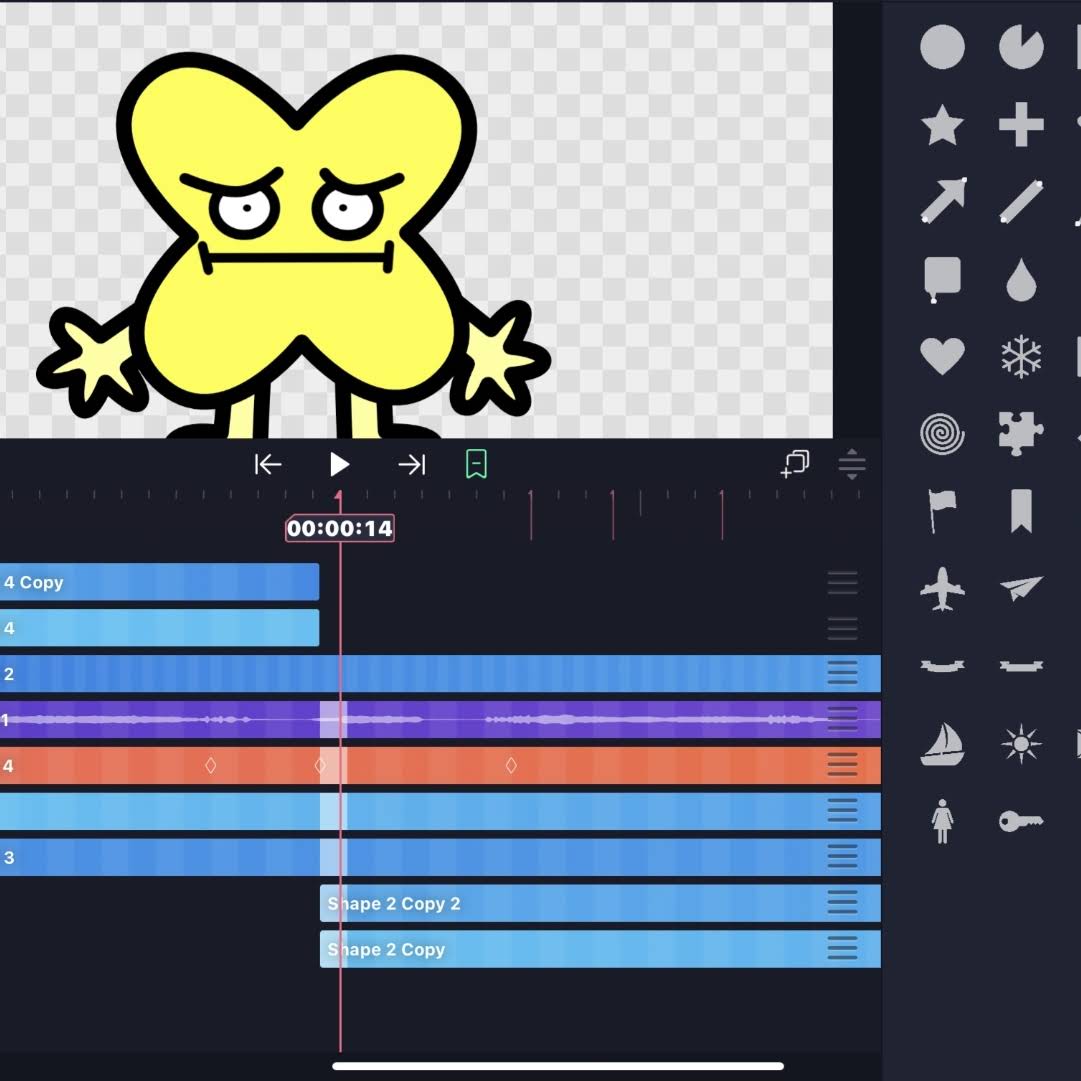Insert the spiral shape
This screenshot has width=1081, height=1081.
[942, 434]
